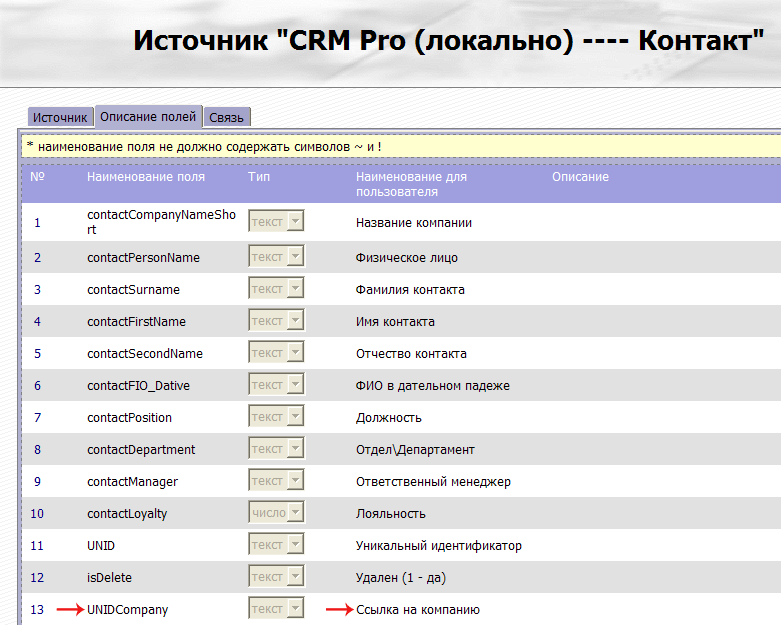781x625 pixels.
Task: Click ФИО в дательном падеже label
Action: pos(433,385)
